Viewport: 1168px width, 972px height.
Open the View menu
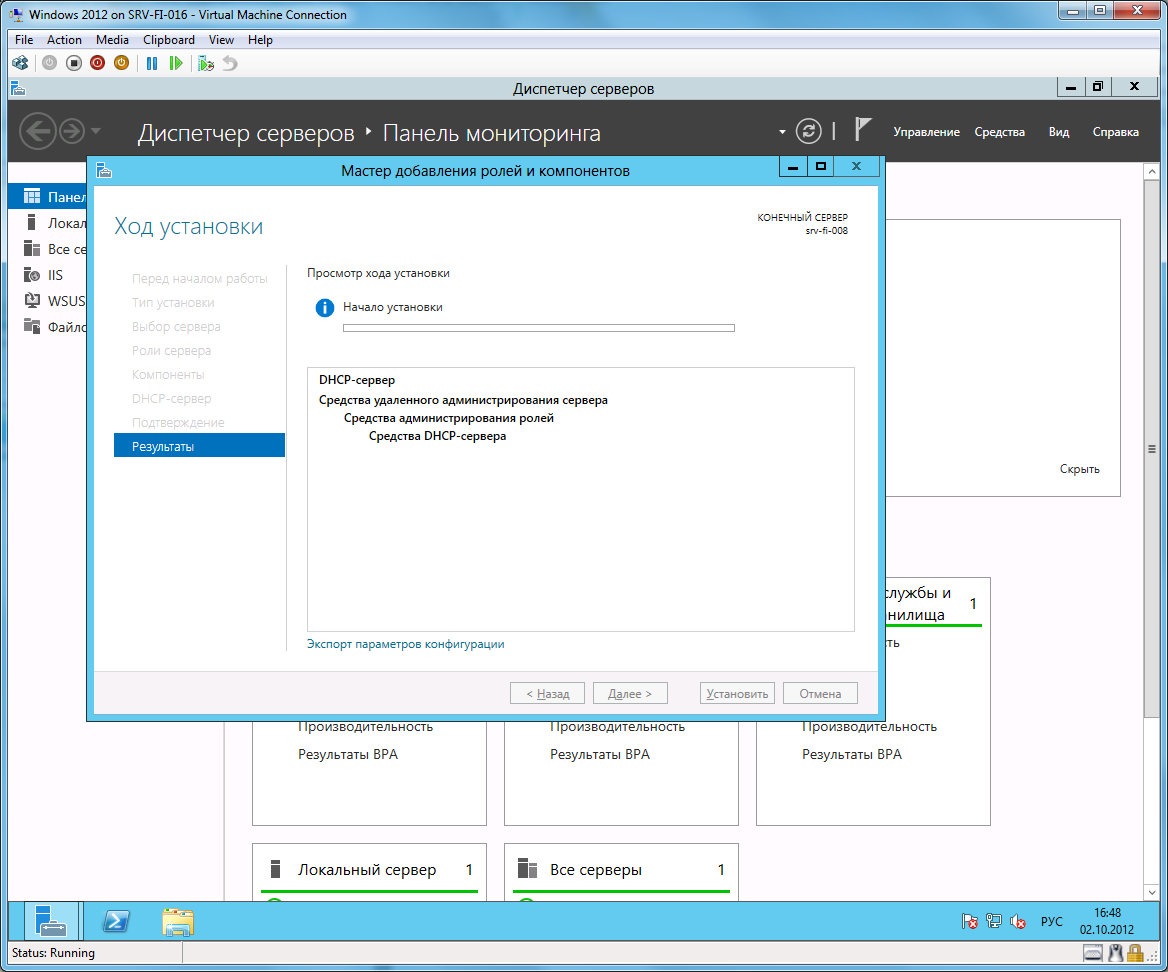pos(220,39)
